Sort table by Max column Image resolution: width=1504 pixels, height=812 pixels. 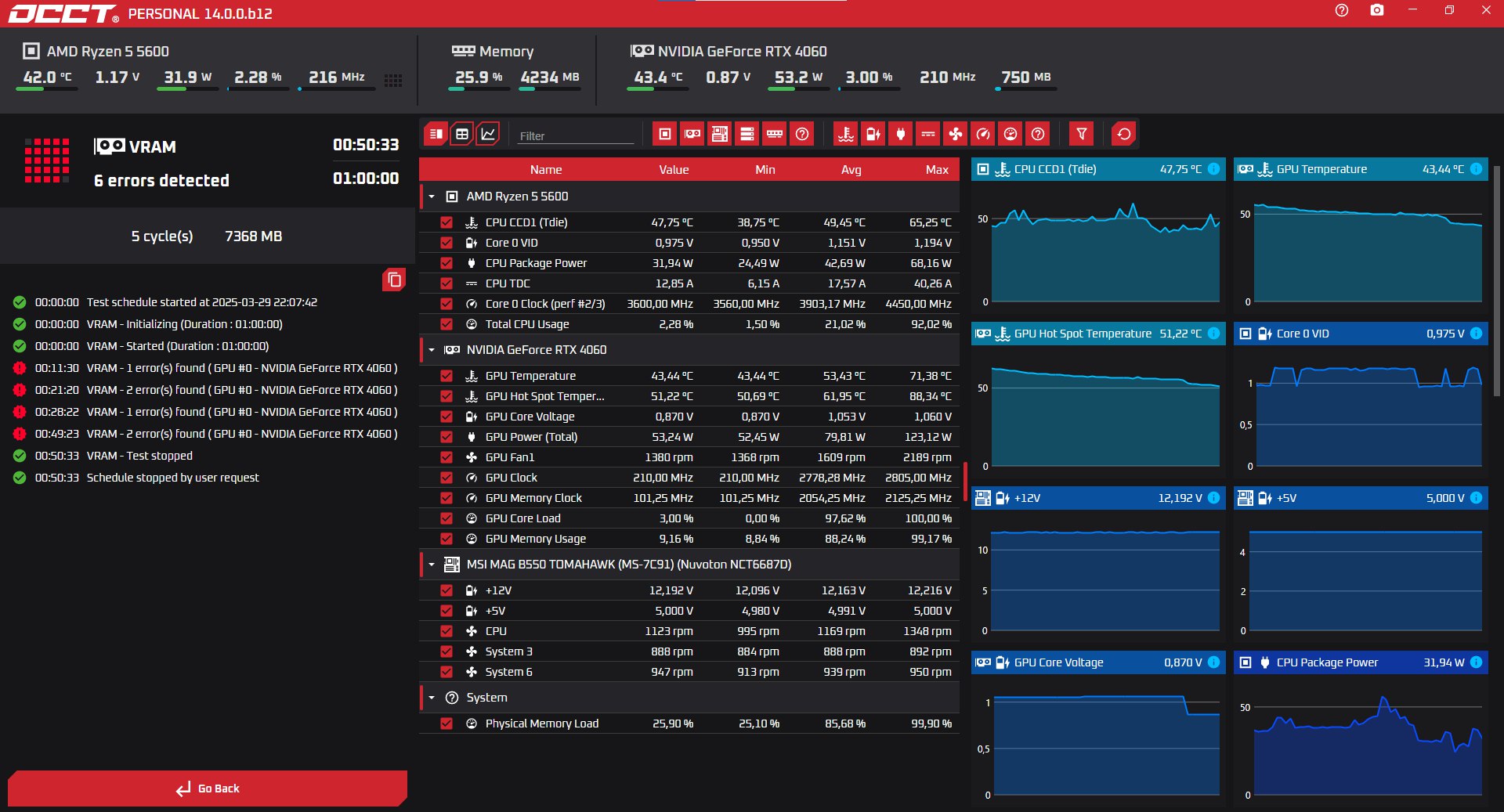click(x=937, y=170)
